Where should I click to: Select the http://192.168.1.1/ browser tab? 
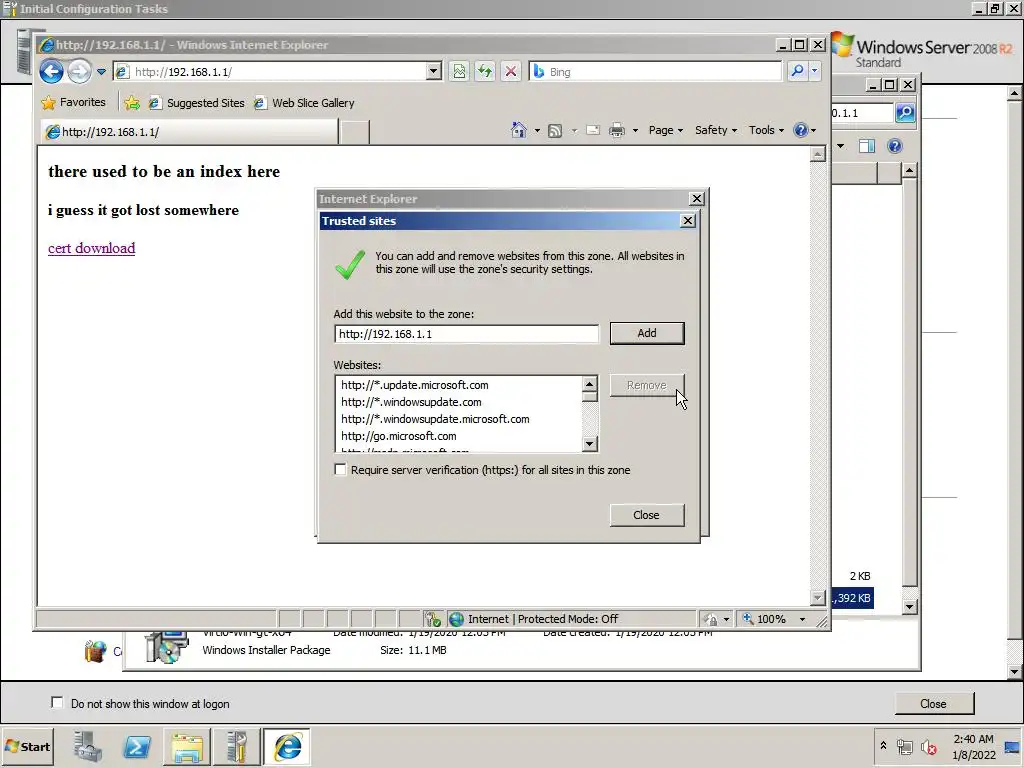tap(189, 131)
